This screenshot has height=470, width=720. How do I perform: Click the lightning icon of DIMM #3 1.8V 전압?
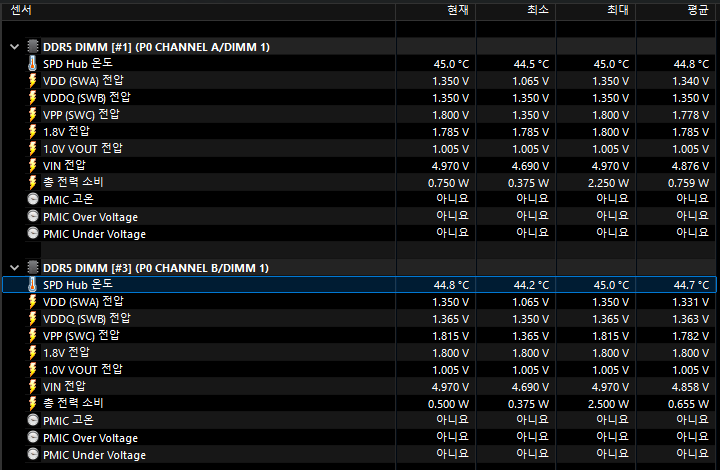pyautogui.click(x=33, y=352)
